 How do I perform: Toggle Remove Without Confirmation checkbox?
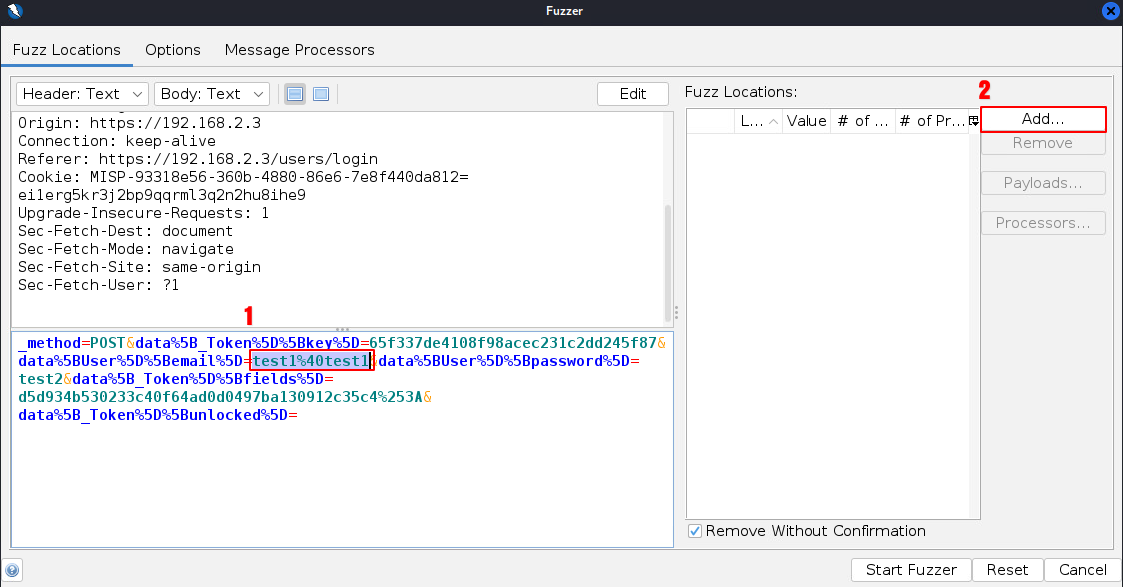point(696,531)
